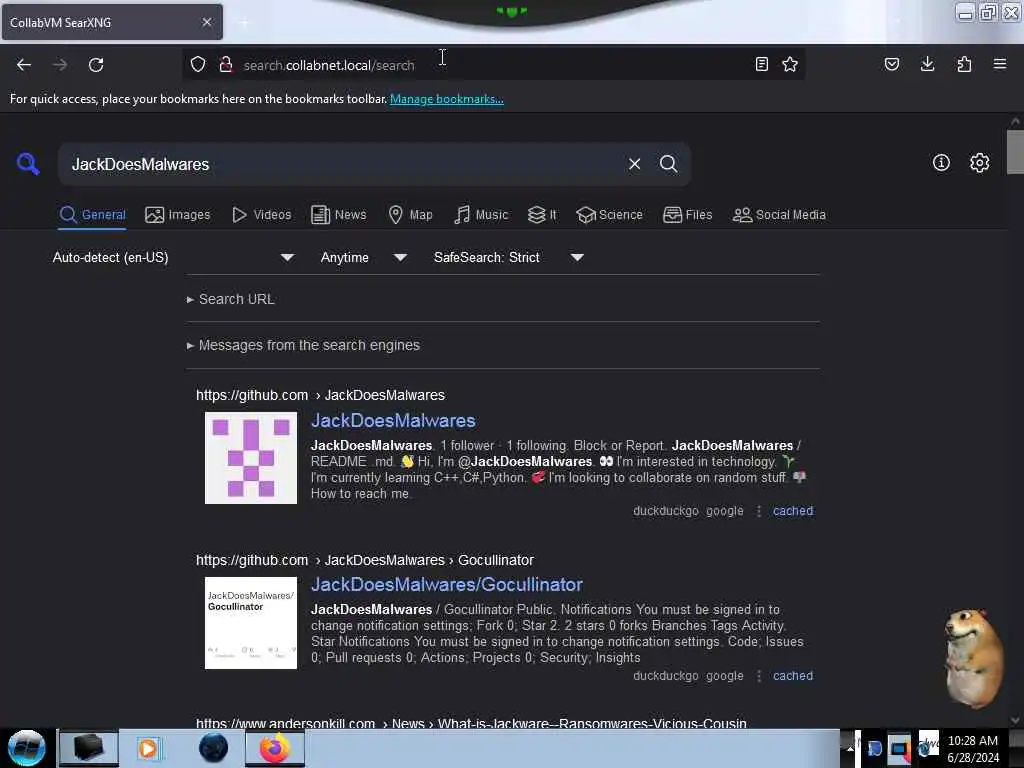Open the dark globe browser taskbar icon
1024x768 pixels.
pos(214,748)
